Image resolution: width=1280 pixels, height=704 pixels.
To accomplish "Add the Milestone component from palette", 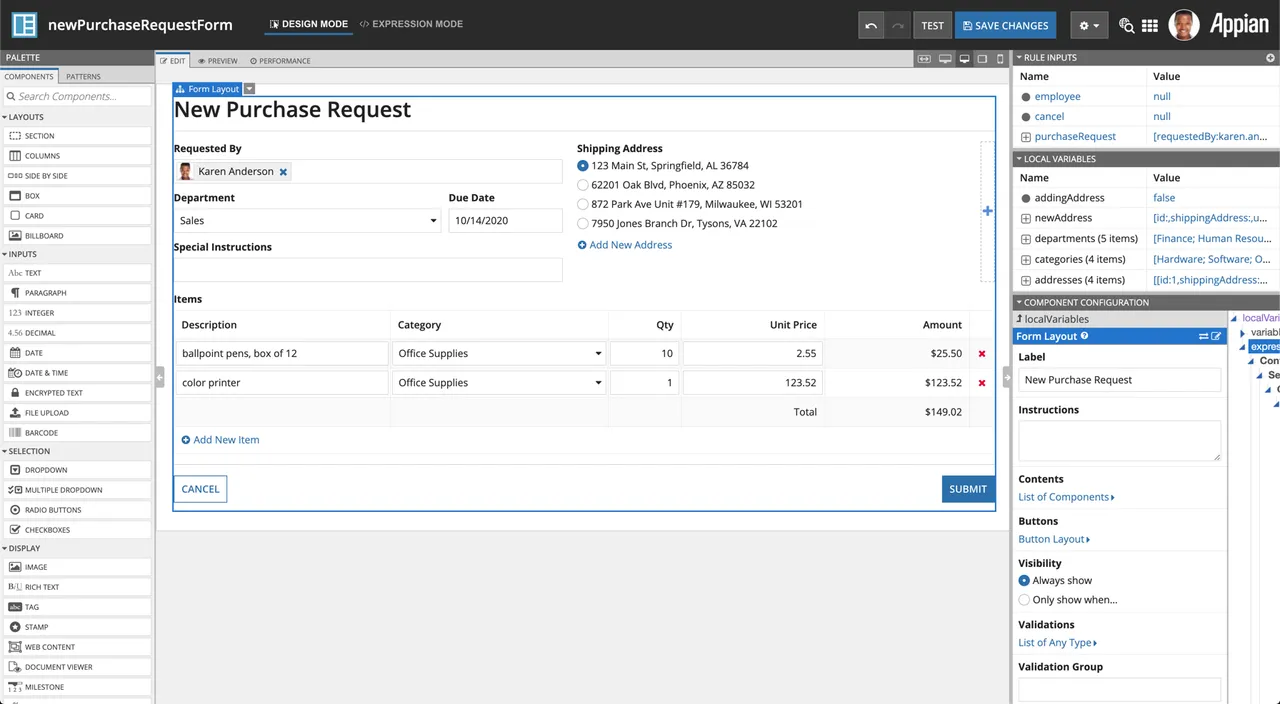I will (77, 687).
